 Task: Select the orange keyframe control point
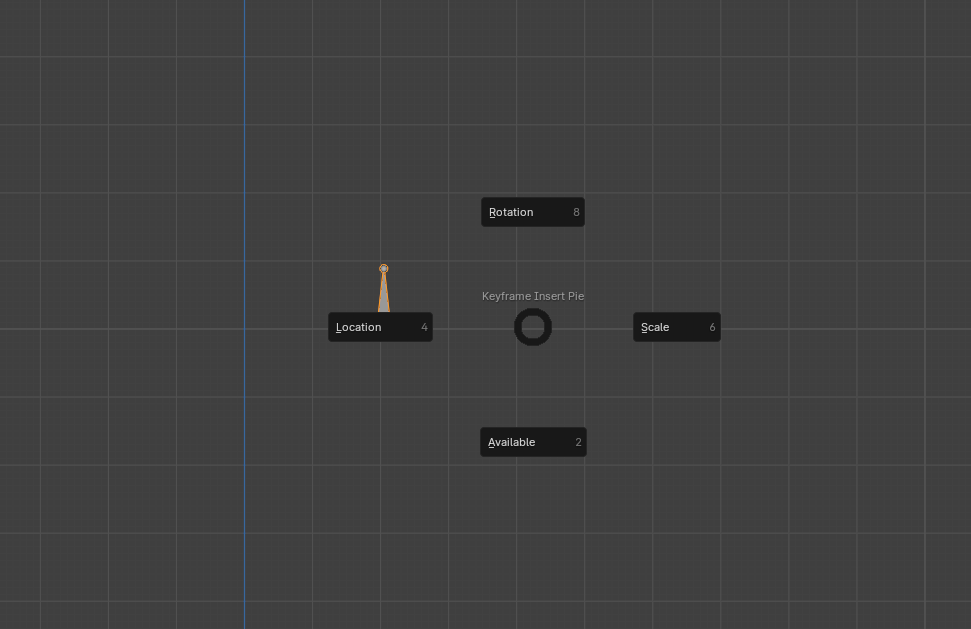pyautogui.click(x=384, y=268)
